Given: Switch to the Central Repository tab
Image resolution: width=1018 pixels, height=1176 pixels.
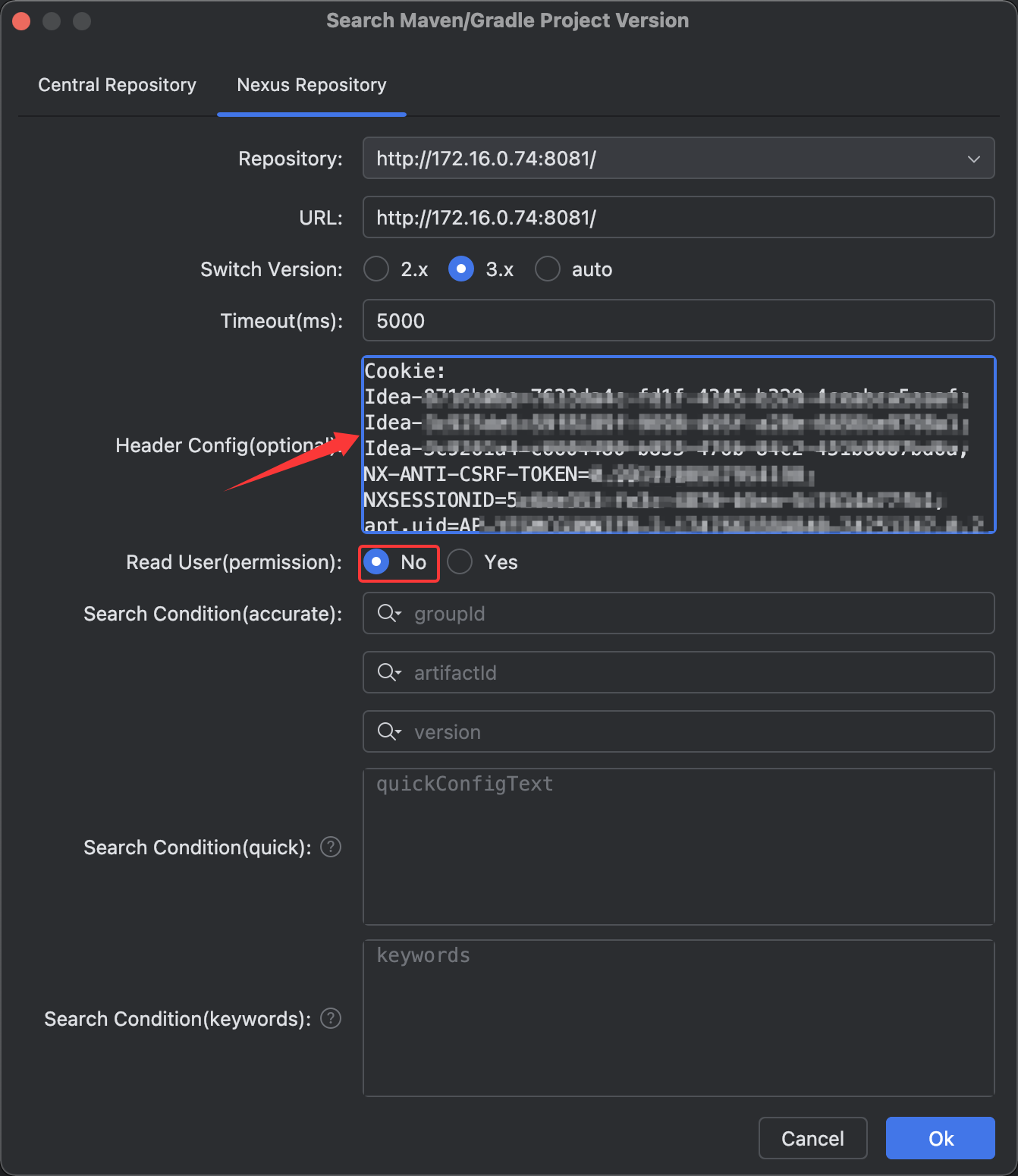Looking at the screenshot, I should [117, 85].
